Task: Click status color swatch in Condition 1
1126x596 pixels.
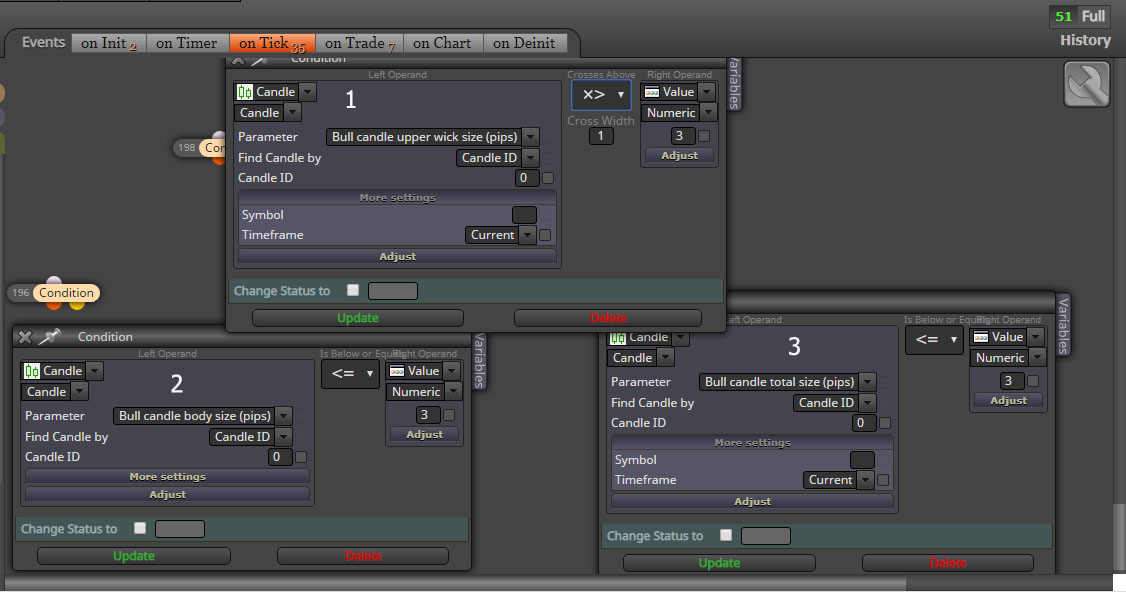Action: pos(393,291)
